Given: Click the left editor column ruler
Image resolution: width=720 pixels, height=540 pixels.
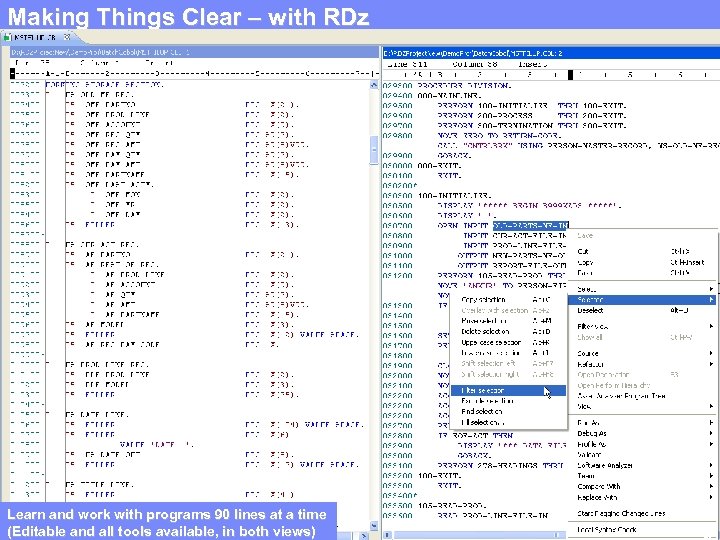Looking at the screenshot, I should (x=195, y=73).
